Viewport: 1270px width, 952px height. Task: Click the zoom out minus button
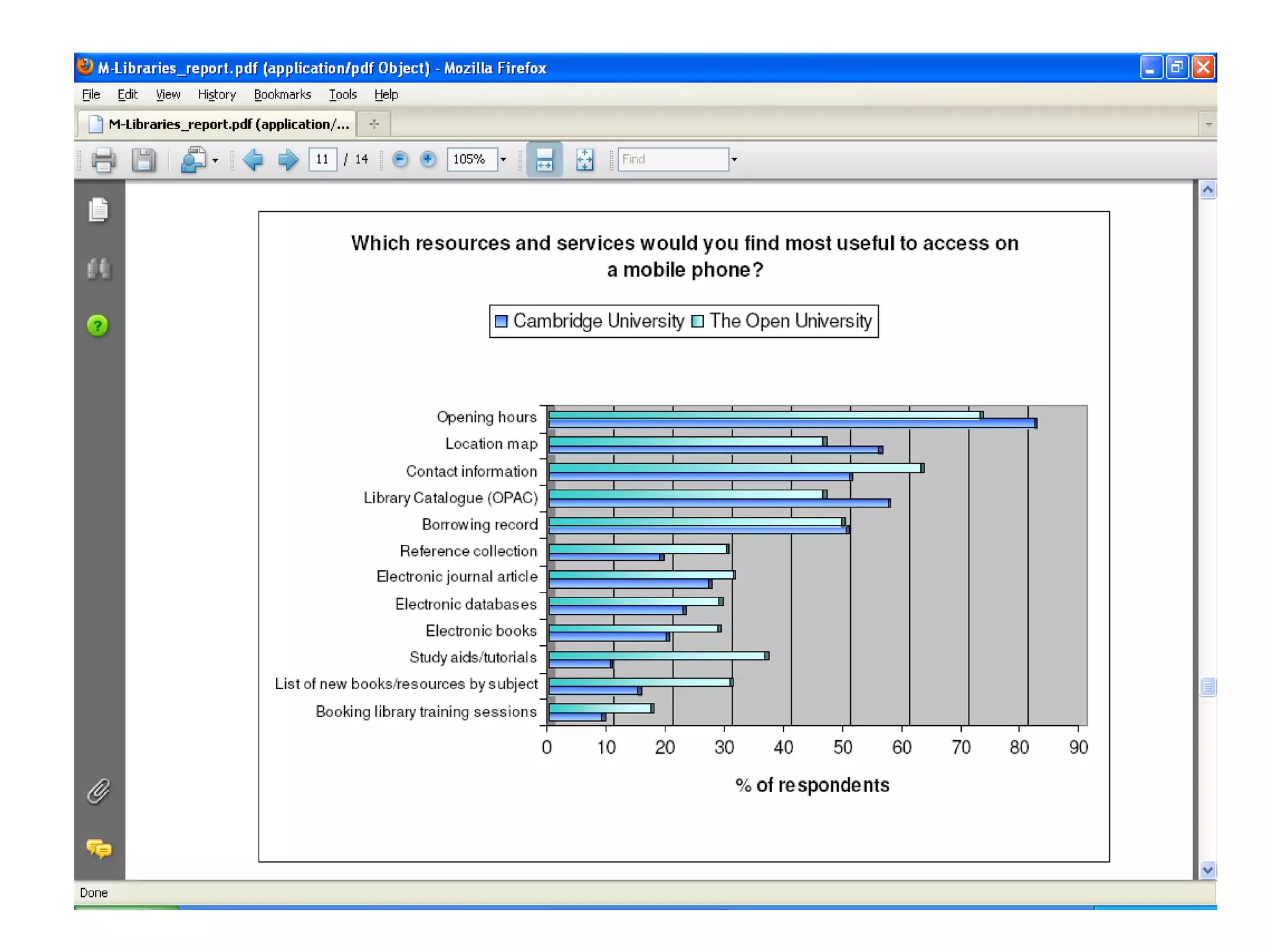click(400, 159)
